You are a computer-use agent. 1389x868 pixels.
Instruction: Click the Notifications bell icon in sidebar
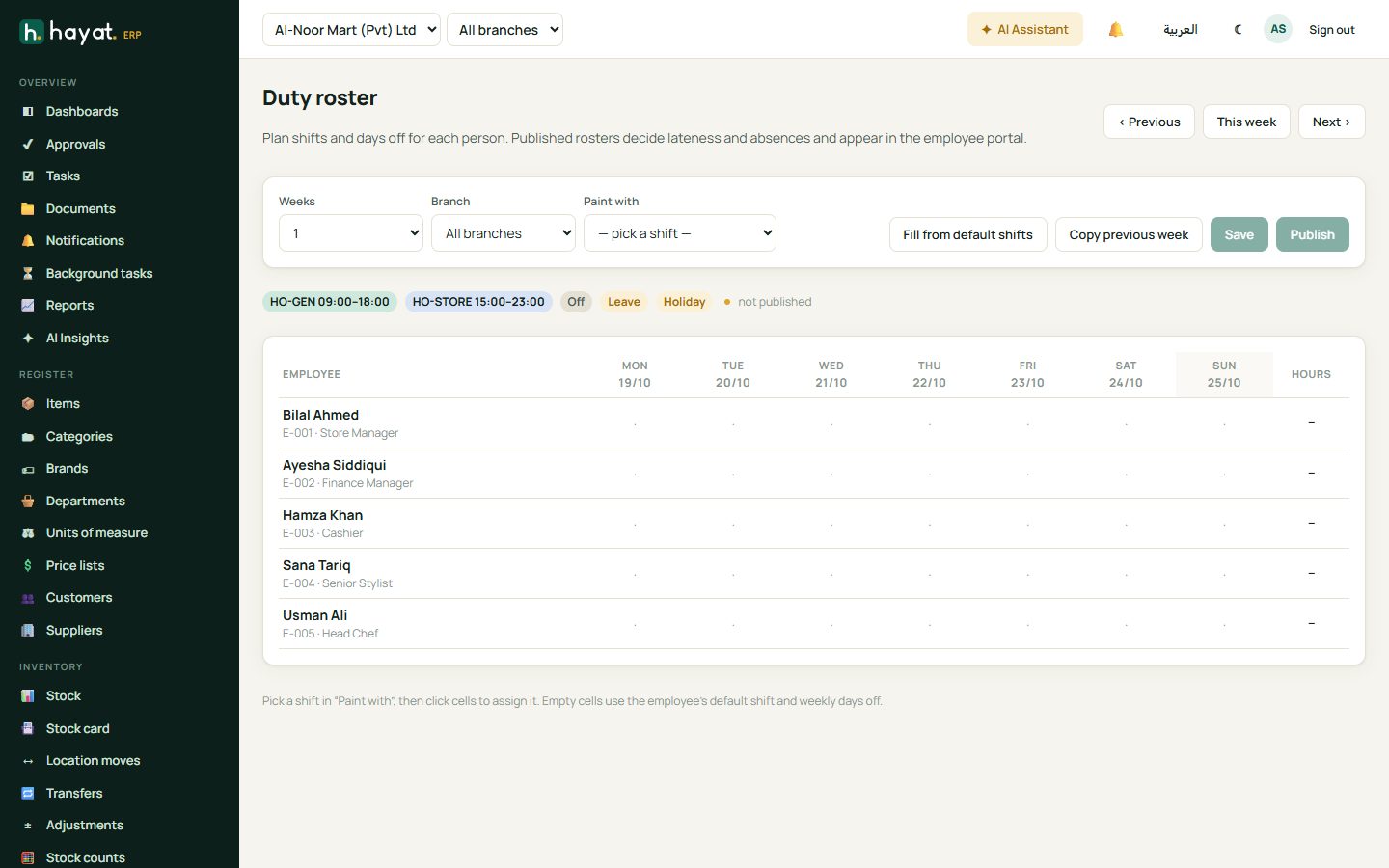click(x=28, y=241)
